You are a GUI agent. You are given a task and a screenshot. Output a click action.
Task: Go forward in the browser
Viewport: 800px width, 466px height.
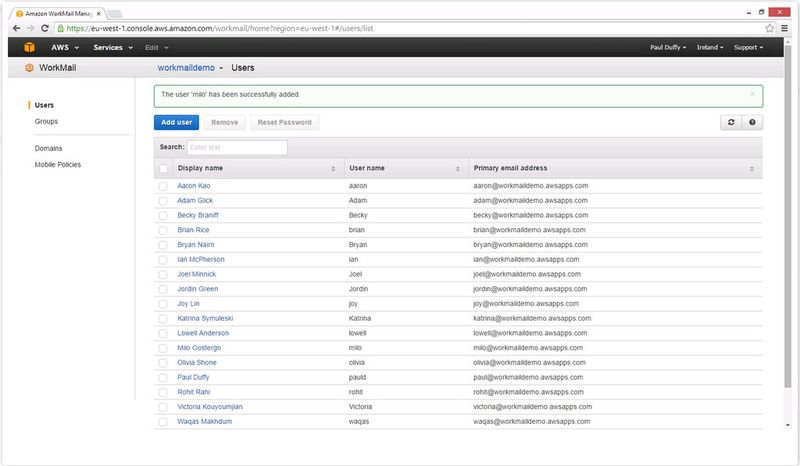31,29
